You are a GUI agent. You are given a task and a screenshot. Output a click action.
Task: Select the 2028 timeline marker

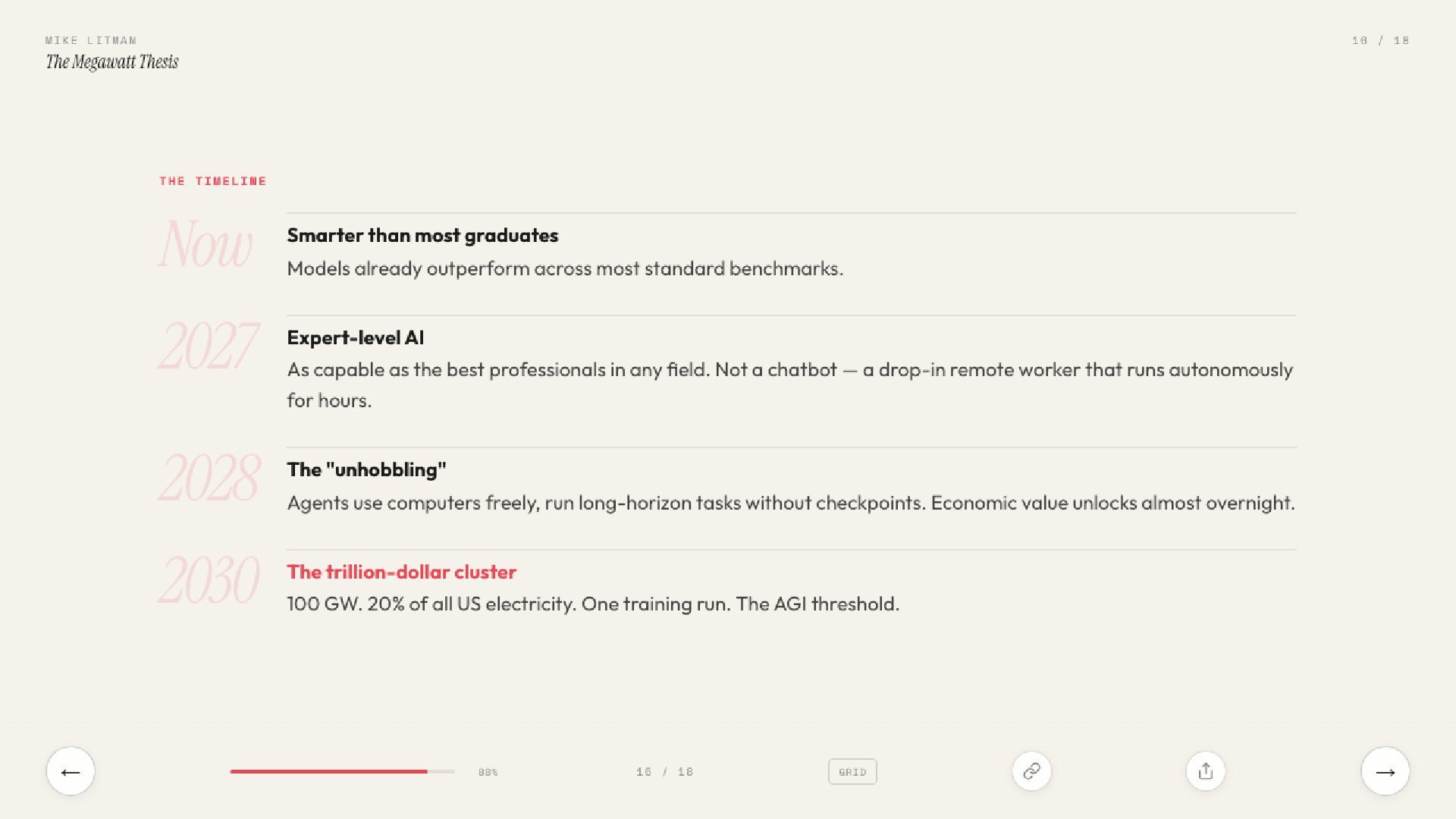(x=209, y=479)
